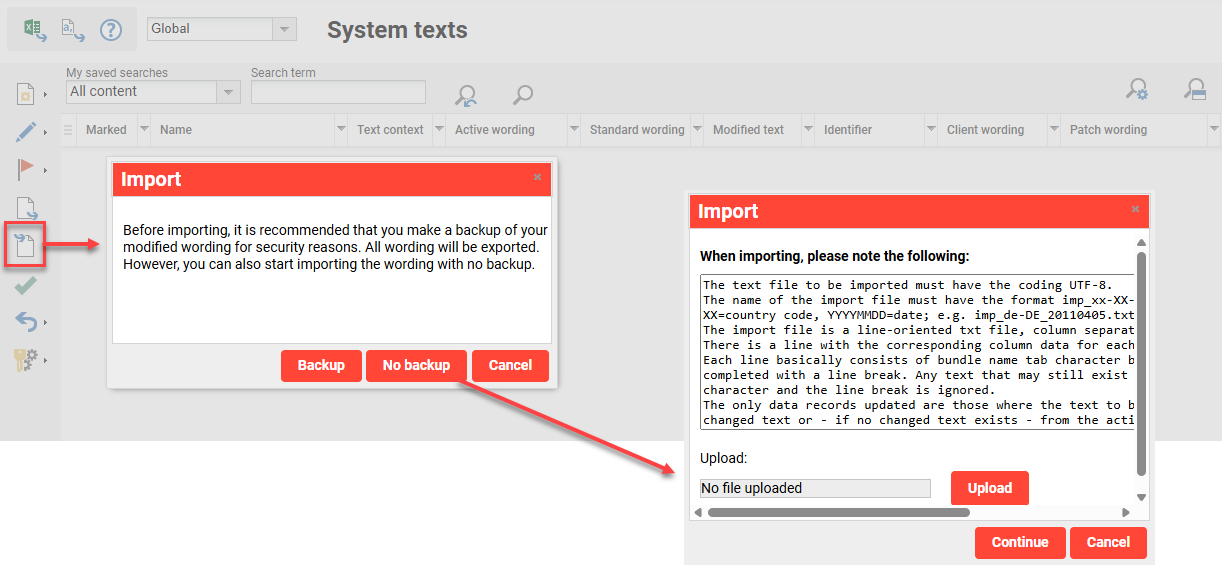Viewport: 1222px width, 565px height.
Task: Open the Client wording column filter arrow
Action: coord(1053,129)
